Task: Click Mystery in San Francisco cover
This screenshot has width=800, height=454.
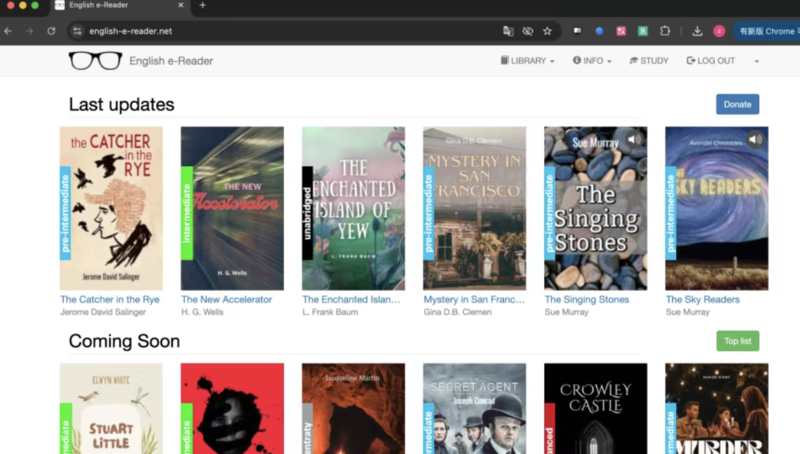Action: coord(474,208)
